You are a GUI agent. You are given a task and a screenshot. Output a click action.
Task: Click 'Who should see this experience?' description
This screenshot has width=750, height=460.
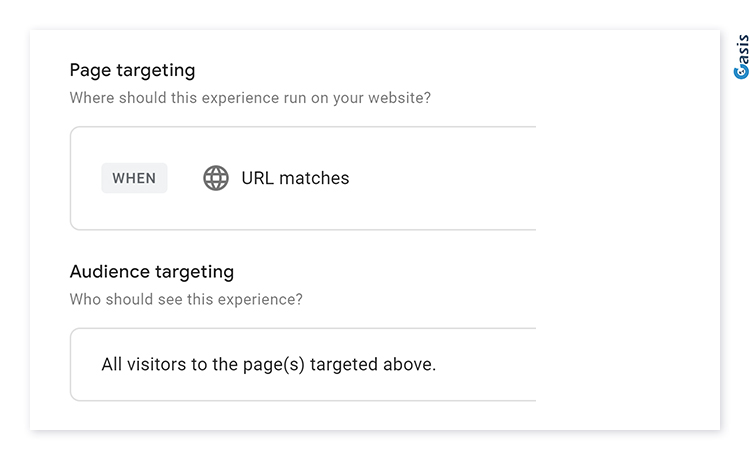point(186,299)
